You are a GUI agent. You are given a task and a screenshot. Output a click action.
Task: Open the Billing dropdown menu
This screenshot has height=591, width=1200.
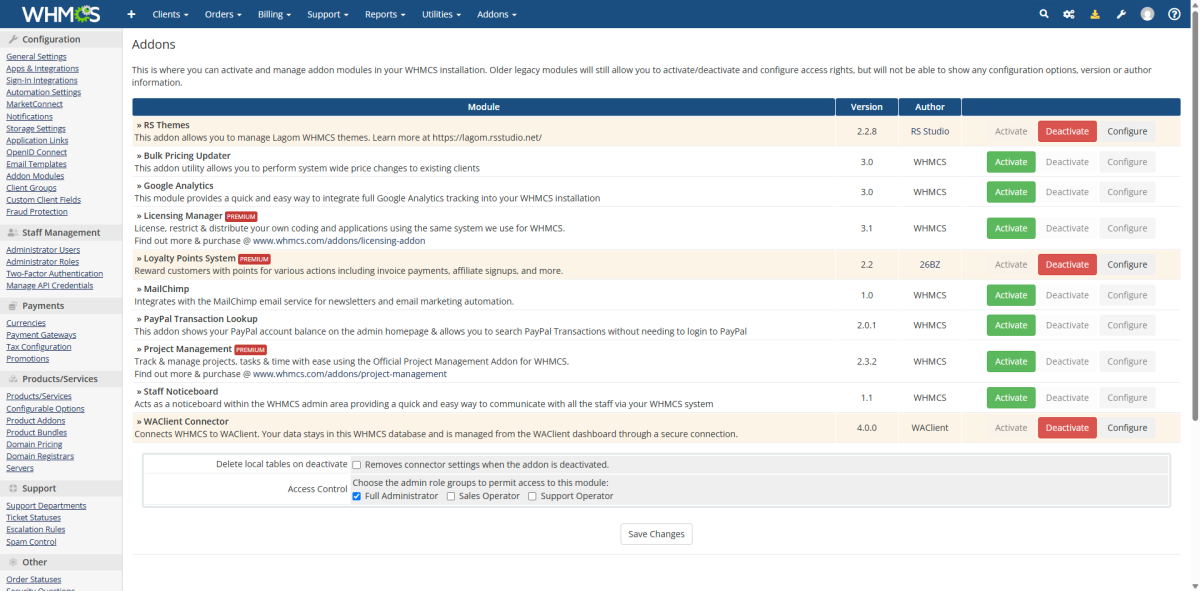[x=274, y=15]
